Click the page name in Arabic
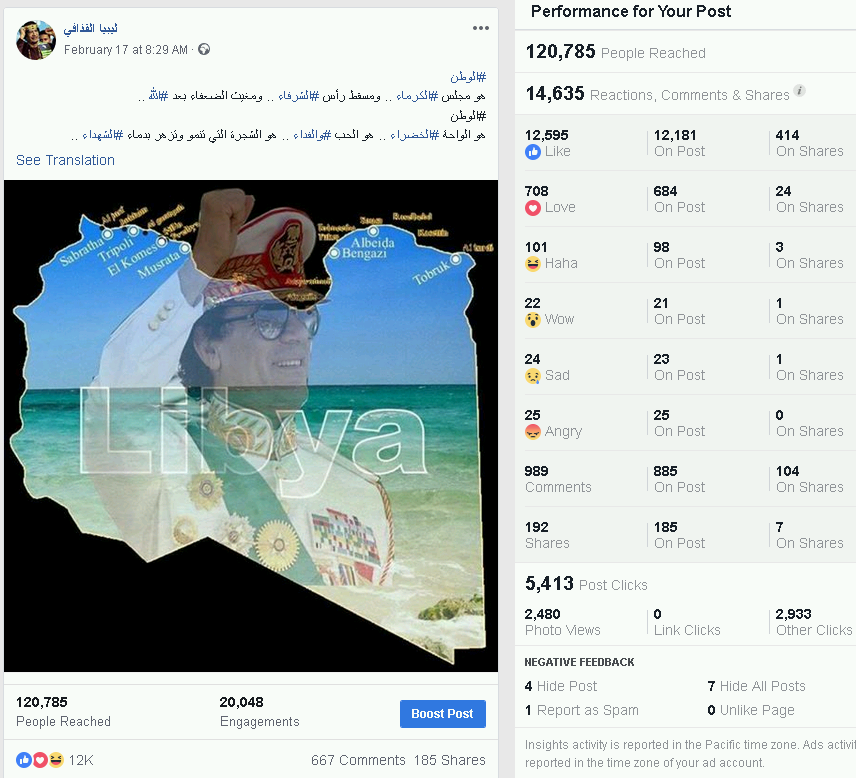 tap(90, 28)
